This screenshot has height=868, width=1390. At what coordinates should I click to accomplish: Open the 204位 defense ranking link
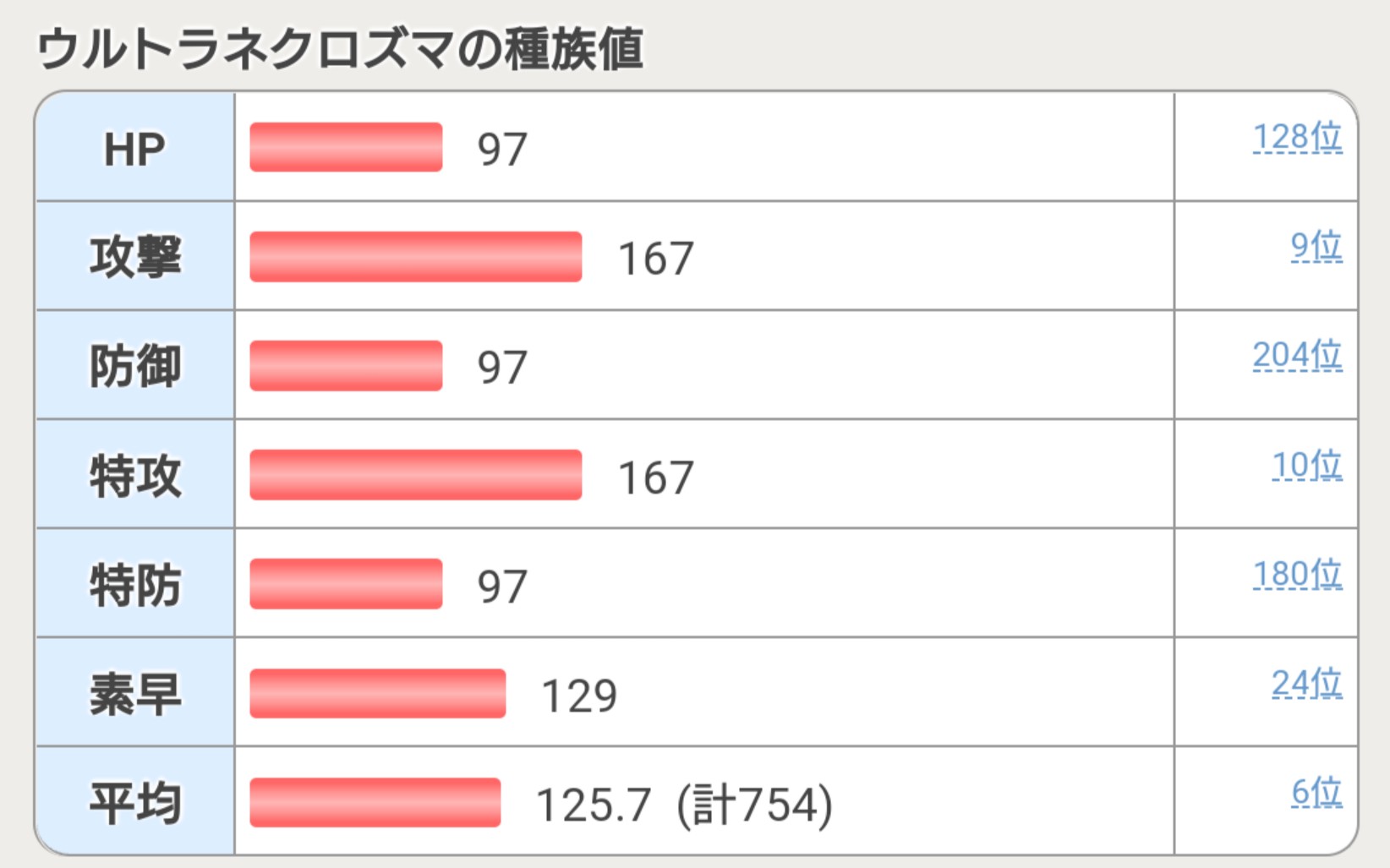1296,355
